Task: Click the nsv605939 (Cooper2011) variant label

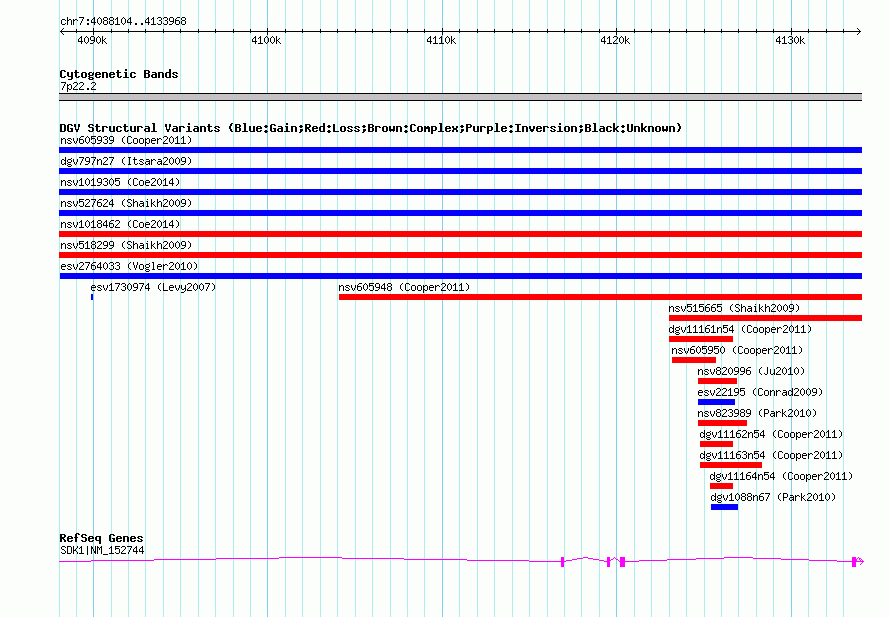Action: click(x=125, y=140)
